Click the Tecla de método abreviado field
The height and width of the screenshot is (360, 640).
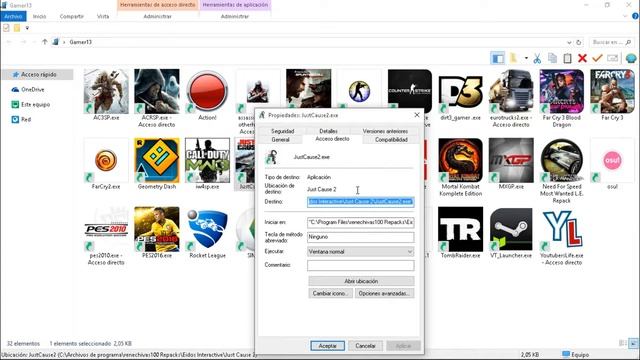coord(361,237)
